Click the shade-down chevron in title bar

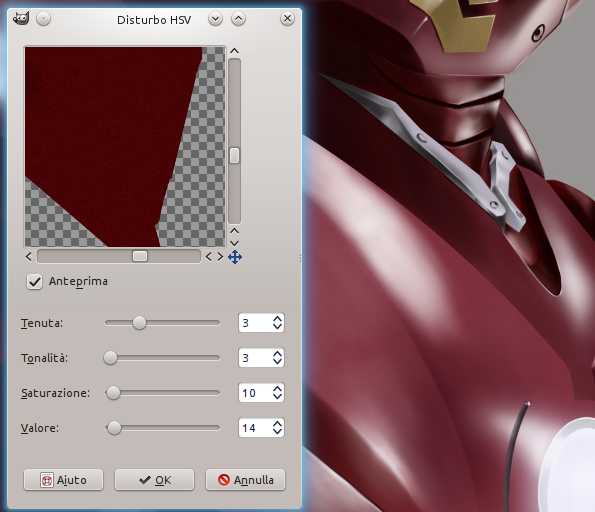tap(216, 19)
